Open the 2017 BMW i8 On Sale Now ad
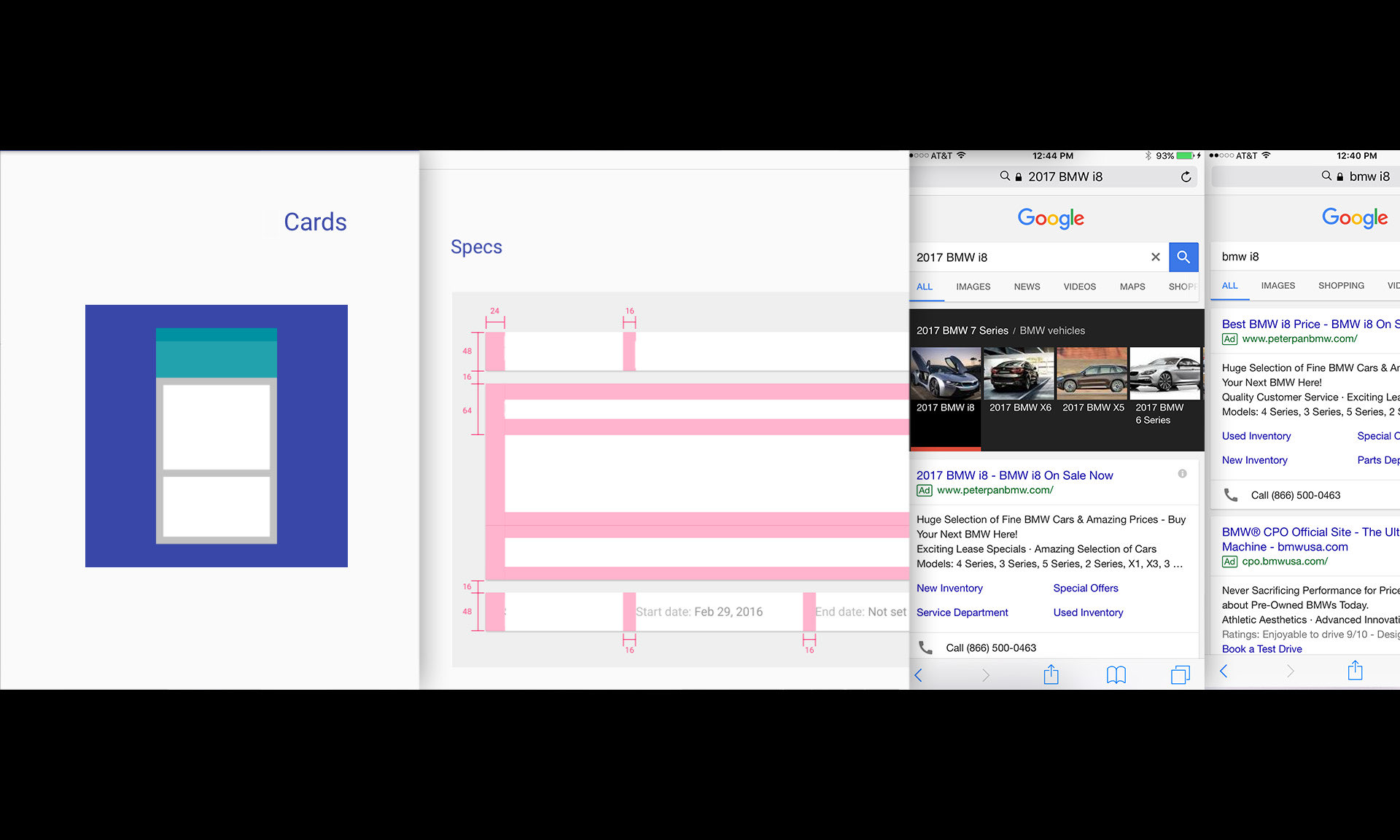The width and height of the screenshot is (1400, 840). (x=1014, y=475)
